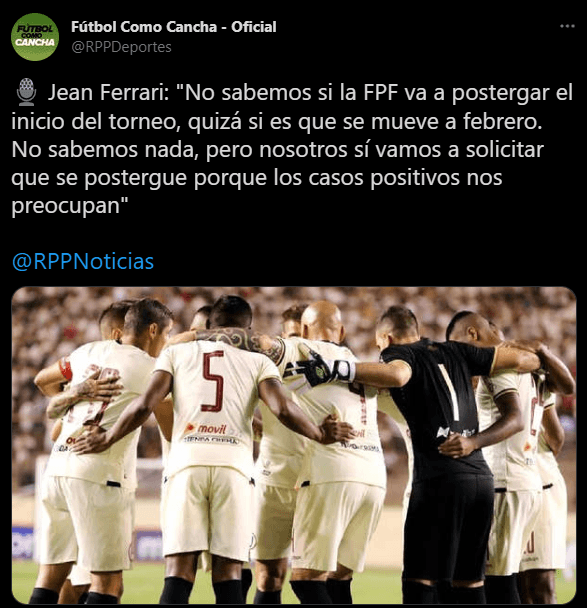Open the @RPPNoticias mention link
The image size is (587, 608).
83,261
